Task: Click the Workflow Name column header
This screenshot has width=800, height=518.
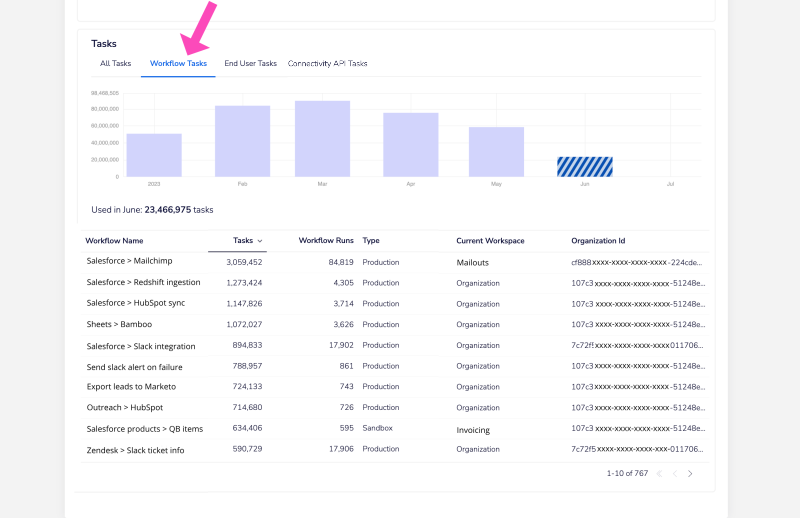Action: [x=114, y=241]
